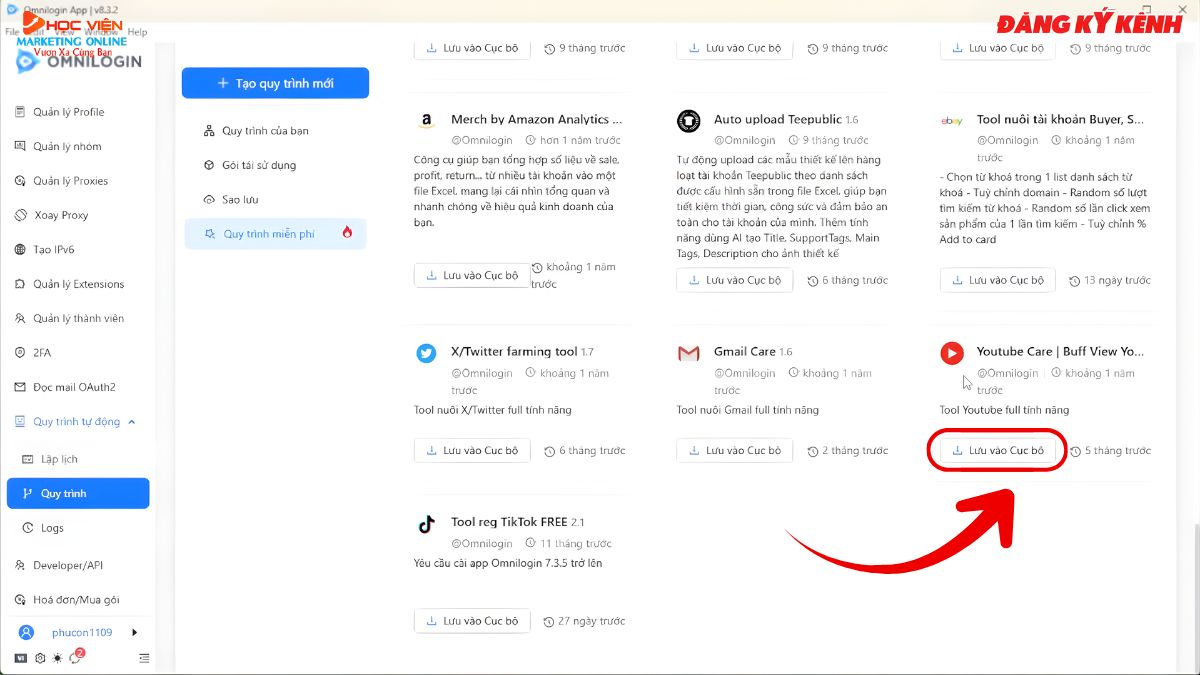The image size is (1200, 675).
Task: Switch language using the VI badge
Action: [x=21, y=658]
